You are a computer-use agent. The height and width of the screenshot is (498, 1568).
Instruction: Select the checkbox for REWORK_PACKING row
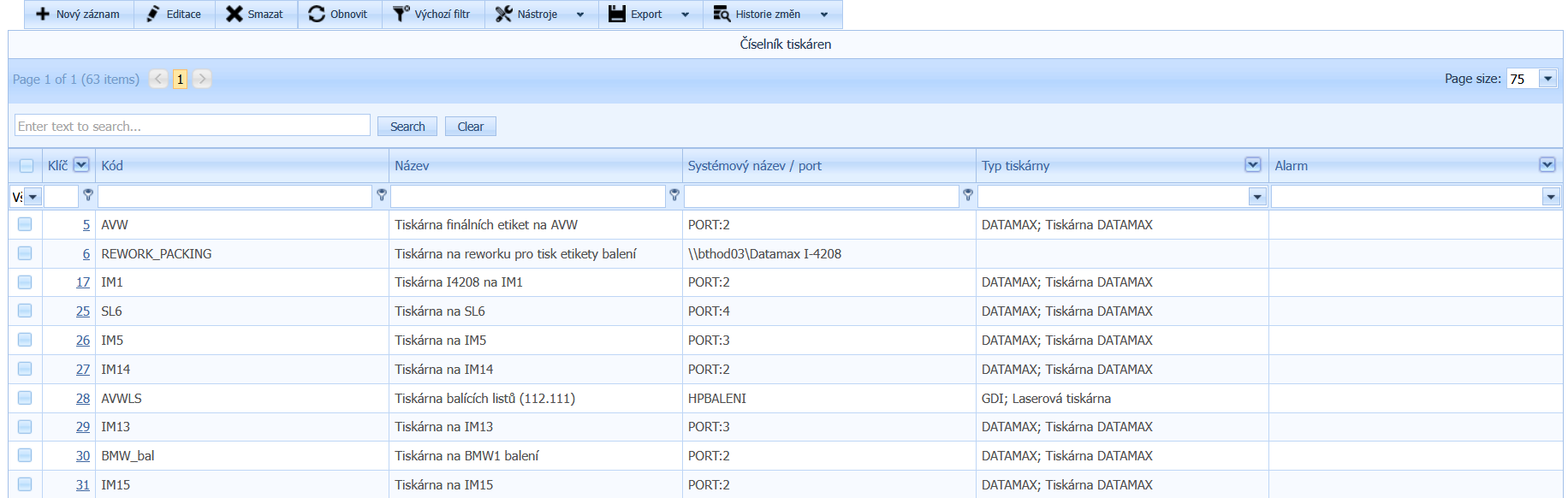[x=25, y=253]
